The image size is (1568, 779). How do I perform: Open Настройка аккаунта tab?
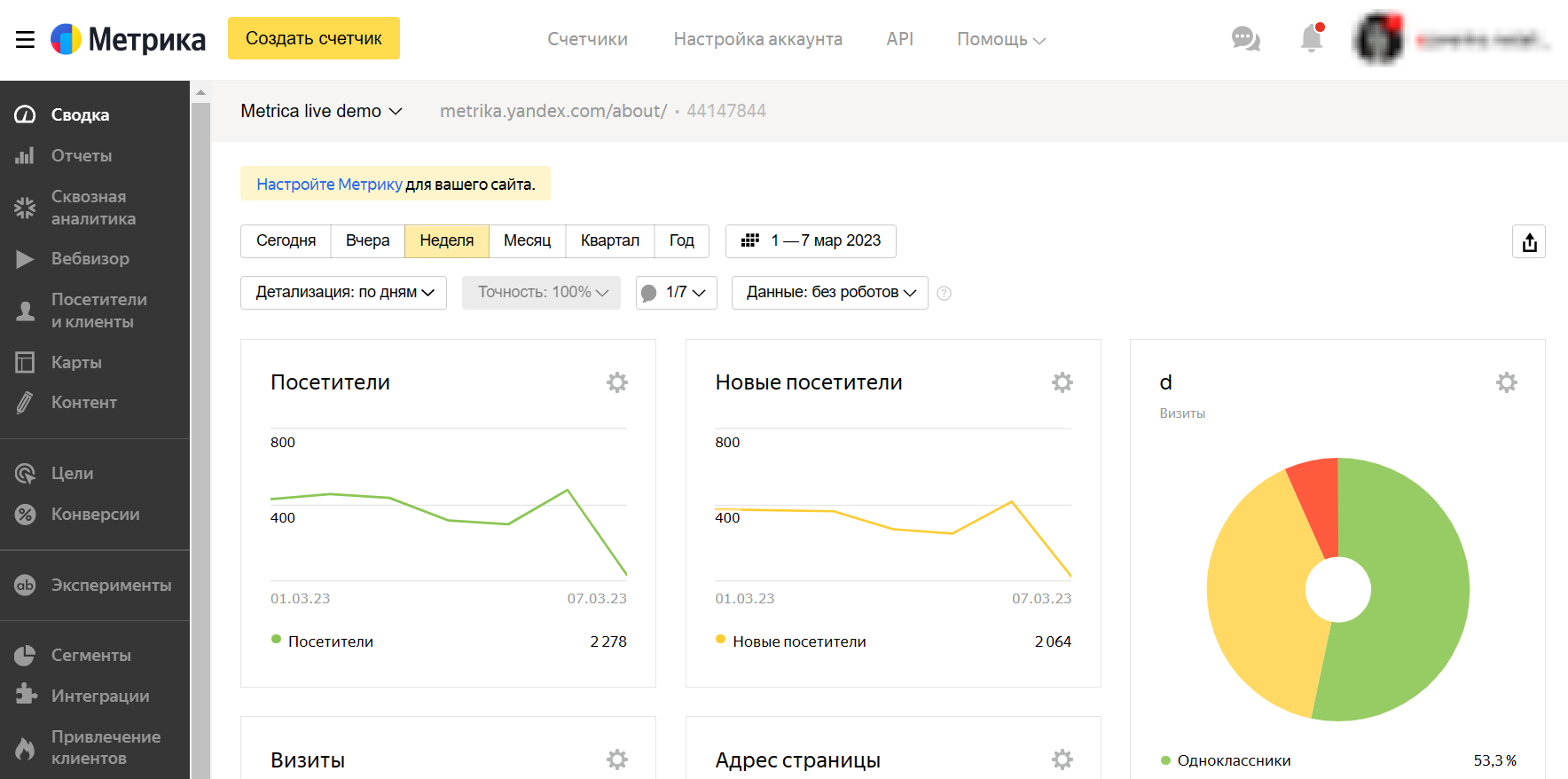pyautogui.click(x=758, y=39)
